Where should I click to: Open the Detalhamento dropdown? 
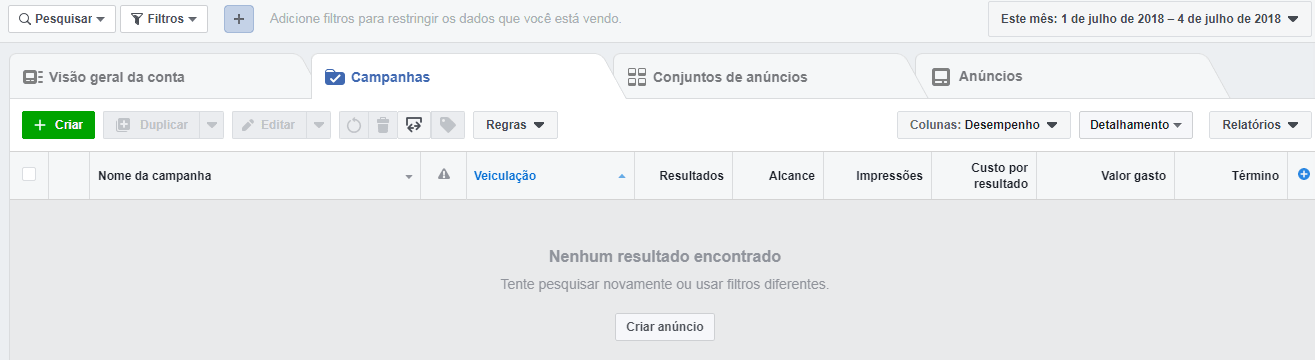(x=1136, y=125)
